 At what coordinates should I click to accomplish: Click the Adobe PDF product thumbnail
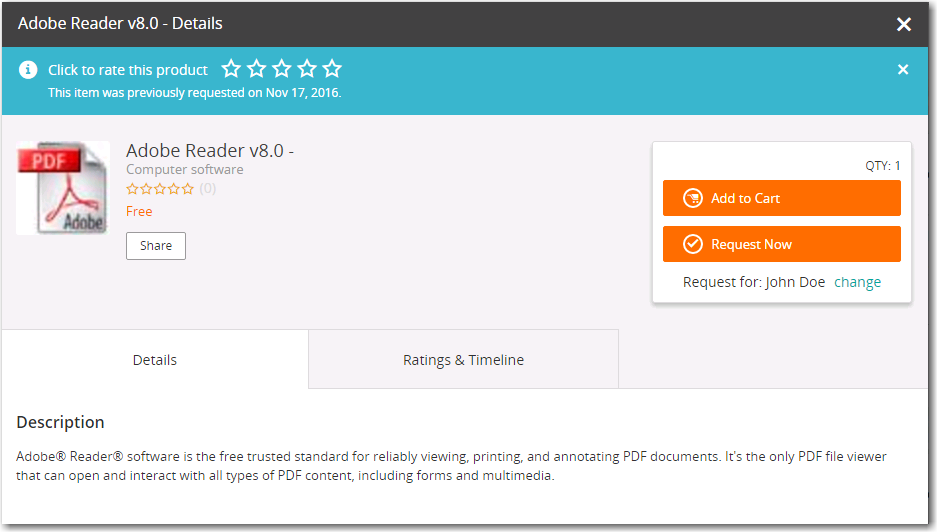(63, 188)
